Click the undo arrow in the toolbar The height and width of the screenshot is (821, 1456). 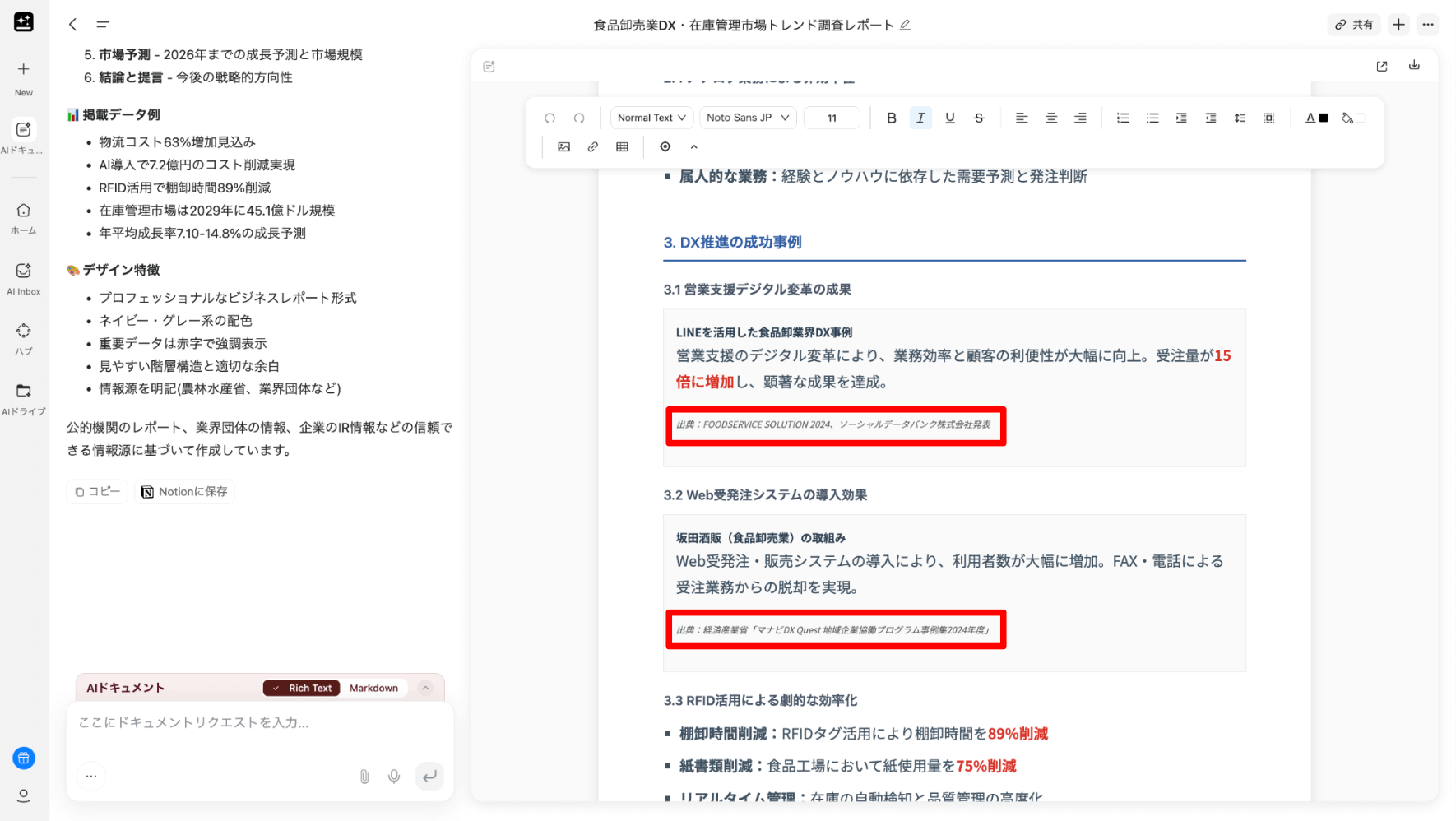point(549,118)
